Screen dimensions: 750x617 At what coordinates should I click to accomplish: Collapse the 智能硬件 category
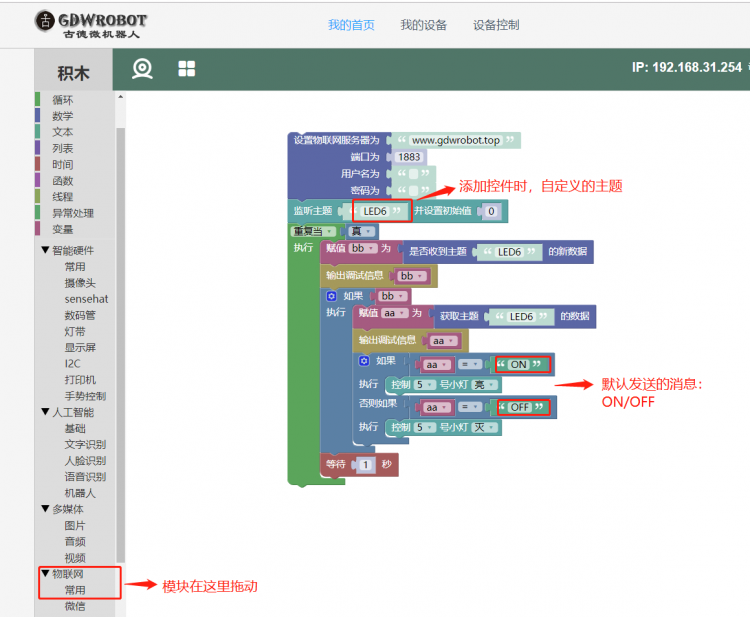tap(45, 250)
